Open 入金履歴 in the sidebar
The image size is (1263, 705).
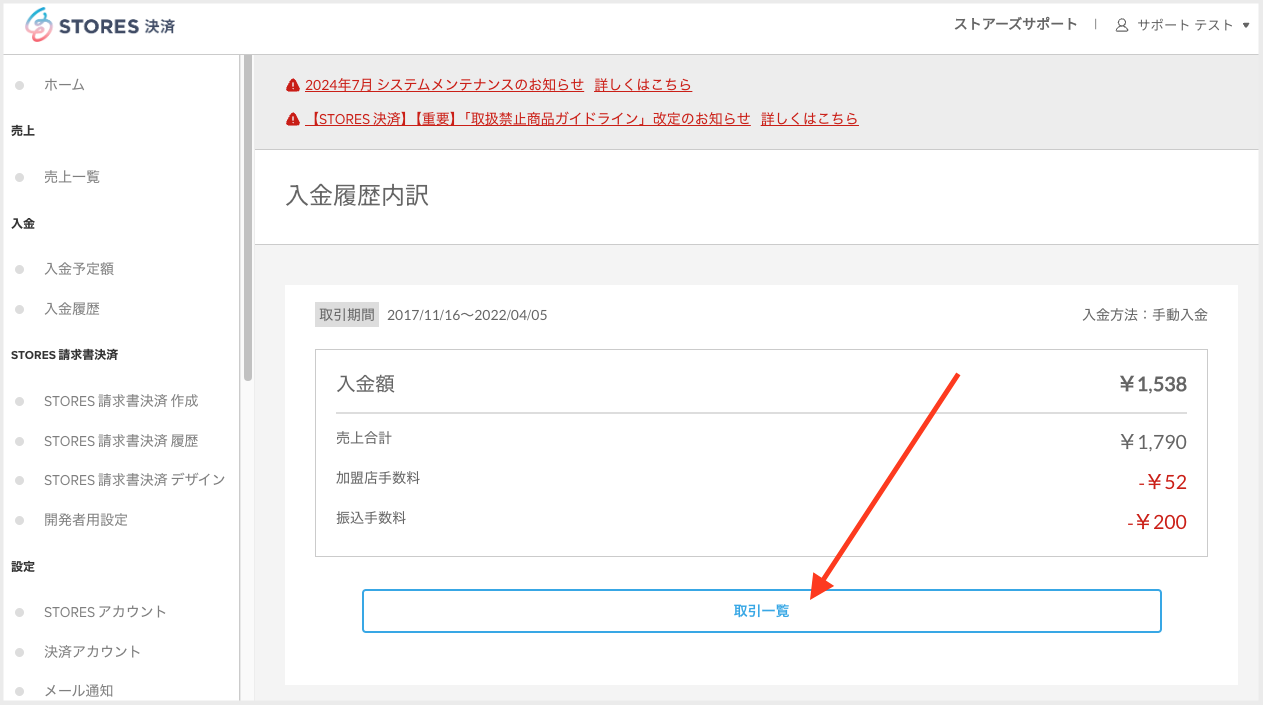(x=72, y=309)
